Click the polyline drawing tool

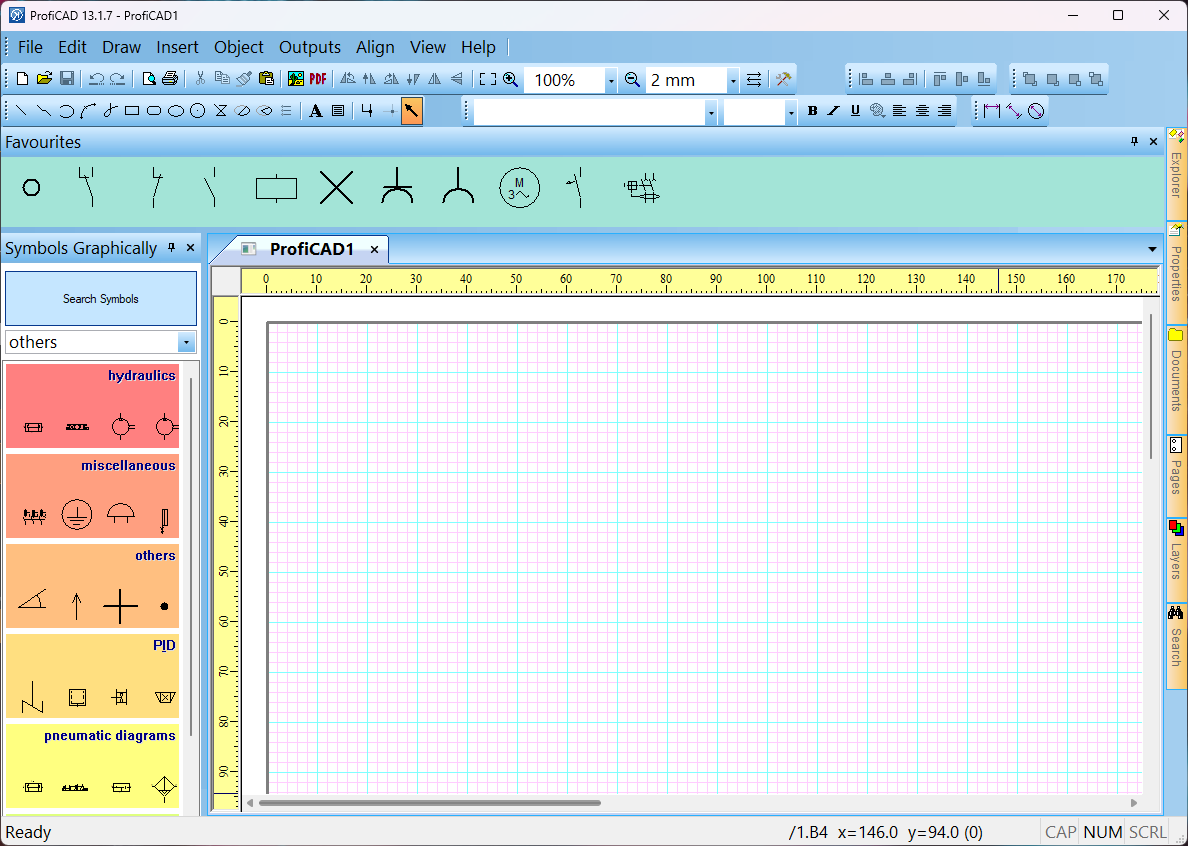44,111
